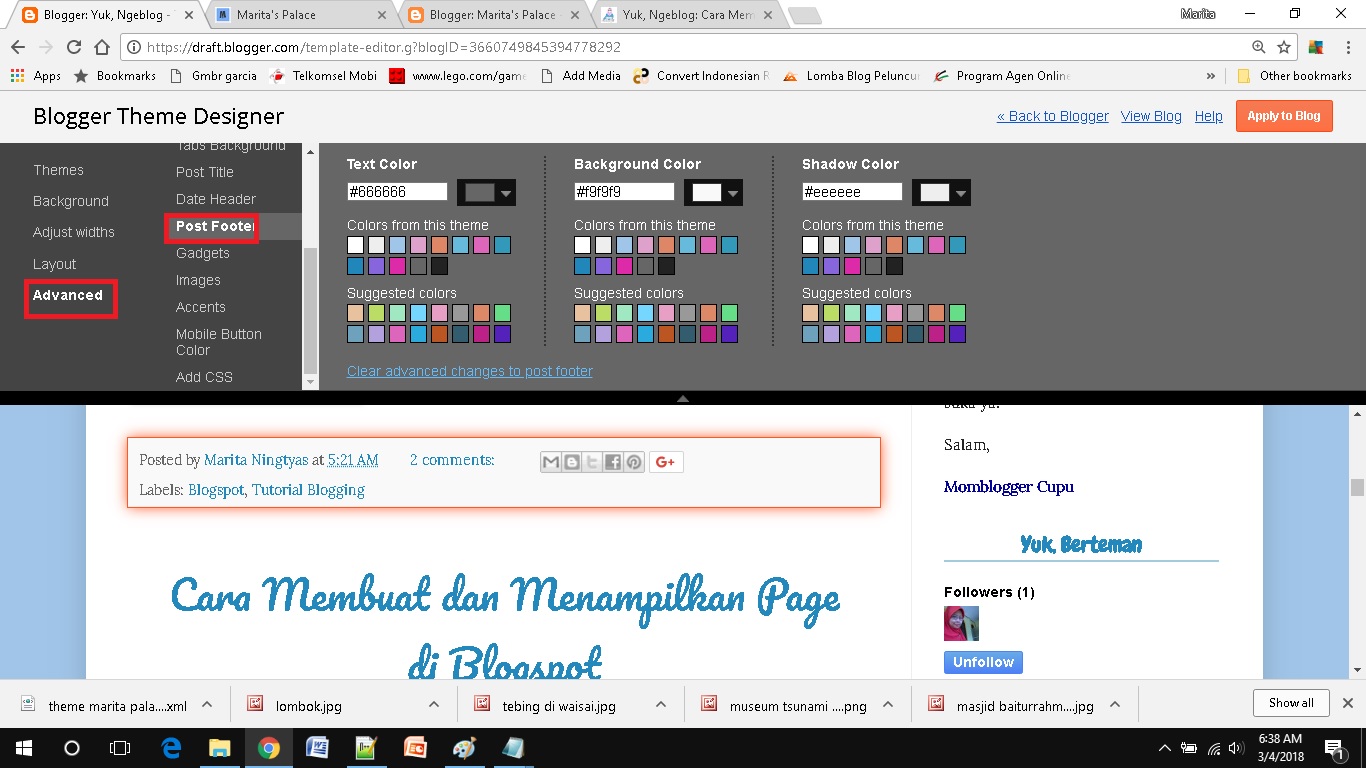This screenshot has height=768, width=1366.
Task: Expand options for museum tsunami png download
Action: (x=888, y=704)
